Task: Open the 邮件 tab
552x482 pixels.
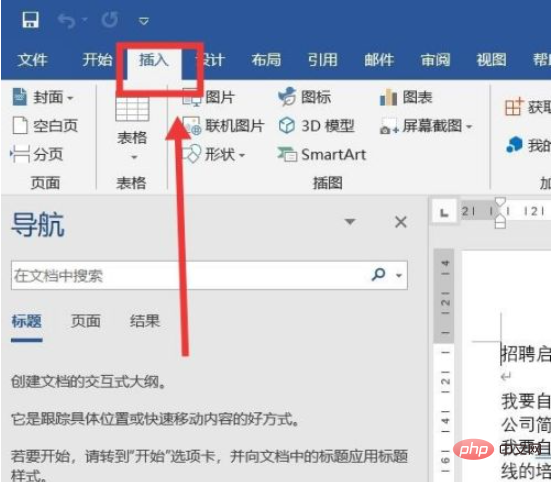Action: 379,60
